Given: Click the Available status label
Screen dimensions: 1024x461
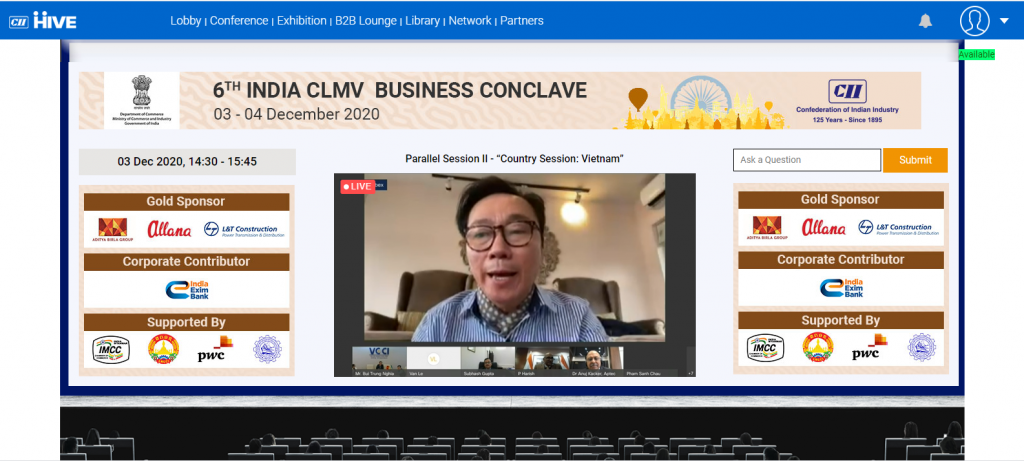Looking at the screenshot, I should (976, 54).
